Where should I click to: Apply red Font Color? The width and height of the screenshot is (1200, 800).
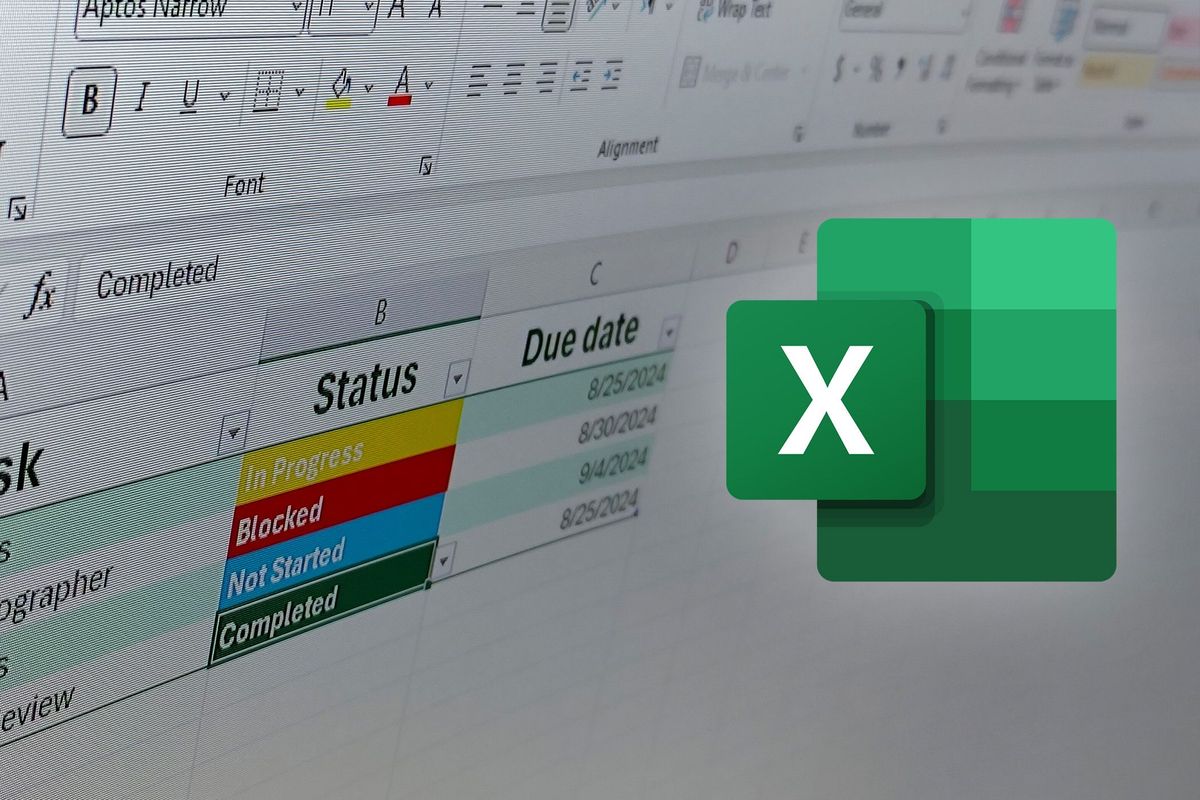(x=403, y=86)
